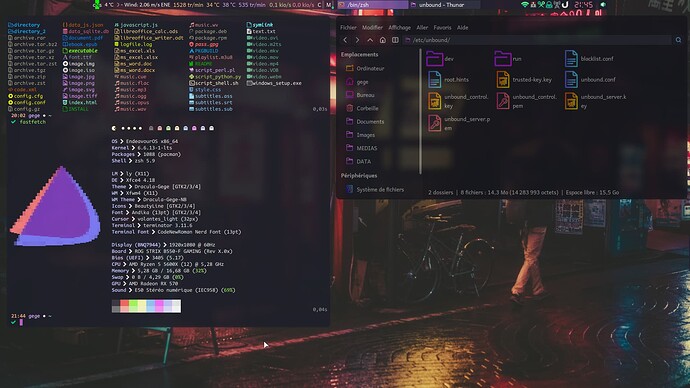Open gege home in sidebar
Screen dimensions: 690x388
pyautogui.click(x=357, y=82)
